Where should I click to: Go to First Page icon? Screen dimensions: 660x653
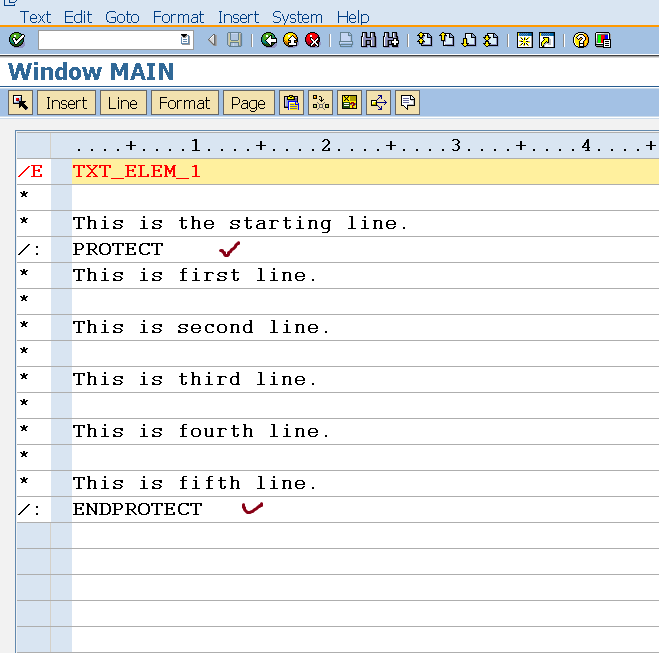pos(424,40)
